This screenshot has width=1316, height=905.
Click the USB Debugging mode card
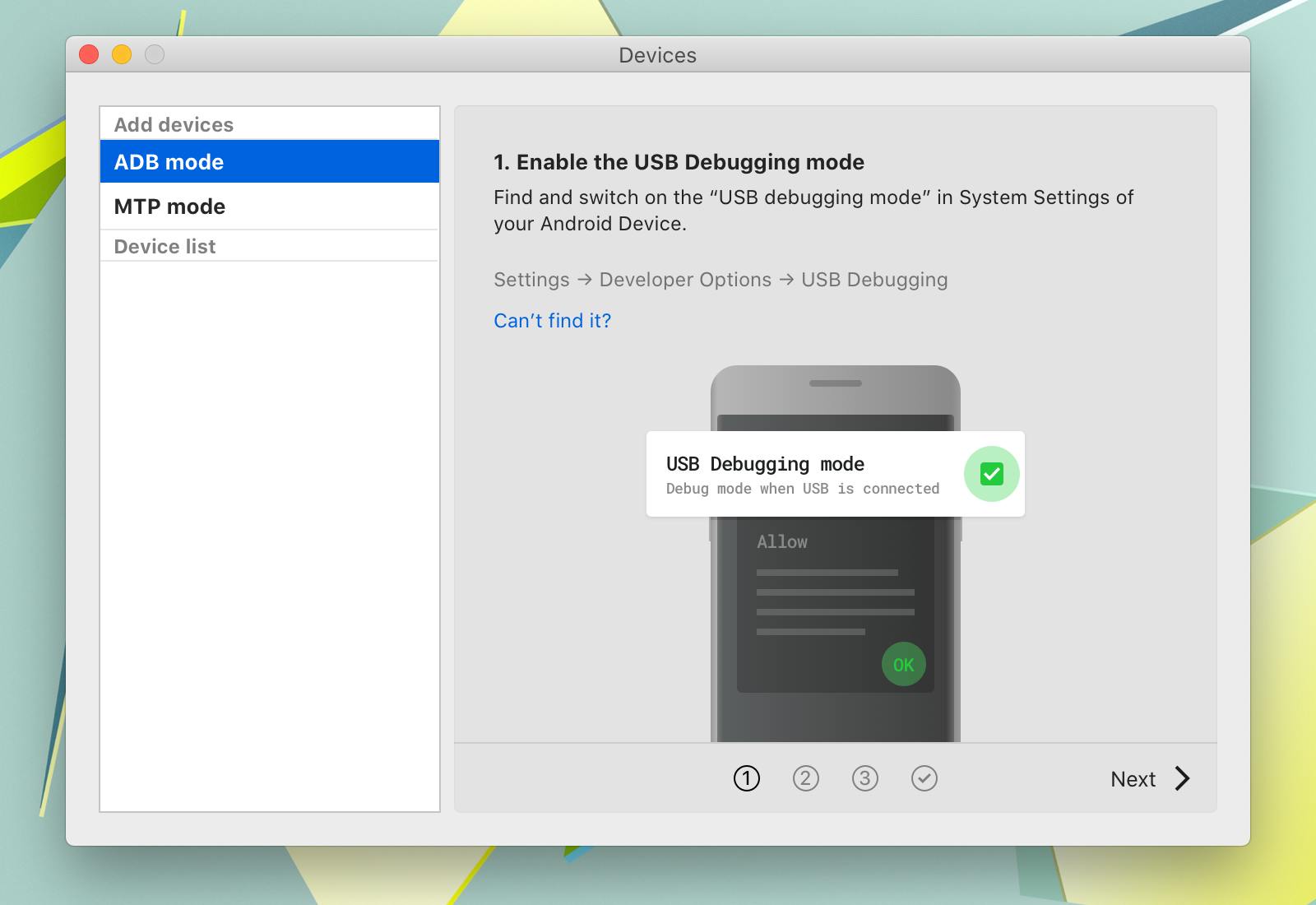(835, 474)
